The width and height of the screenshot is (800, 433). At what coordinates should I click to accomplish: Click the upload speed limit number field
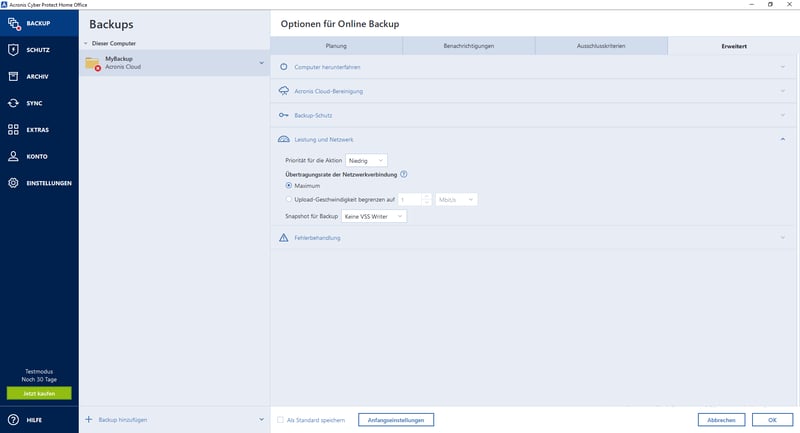coord(410,199)
